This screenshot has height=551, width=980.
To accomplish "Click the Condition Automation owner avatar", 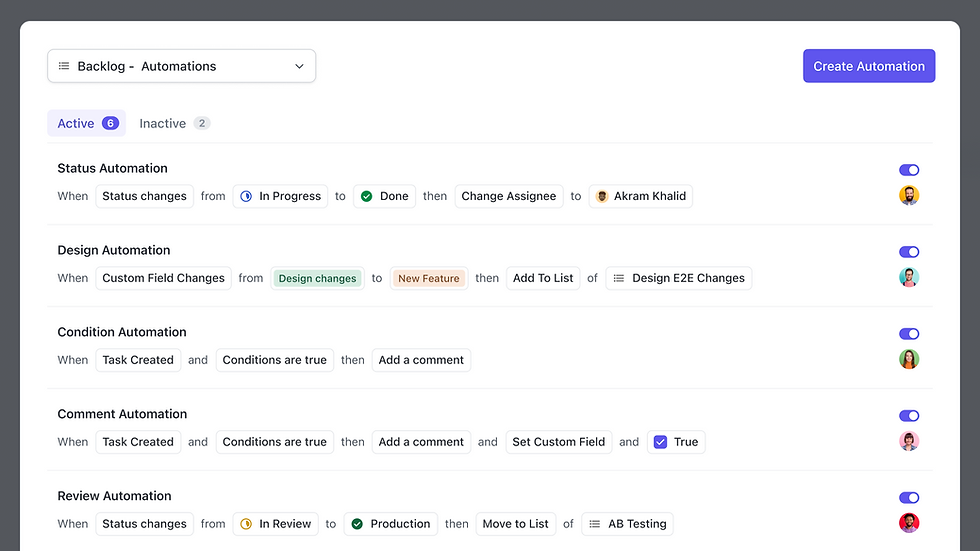I will click(x=908, y=360).
